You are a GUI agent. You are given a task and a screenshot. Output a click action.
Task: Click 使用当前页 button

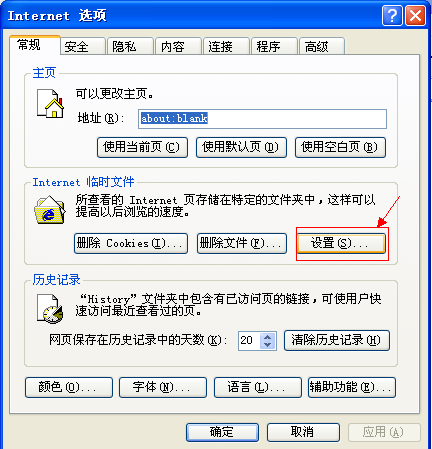142,147
